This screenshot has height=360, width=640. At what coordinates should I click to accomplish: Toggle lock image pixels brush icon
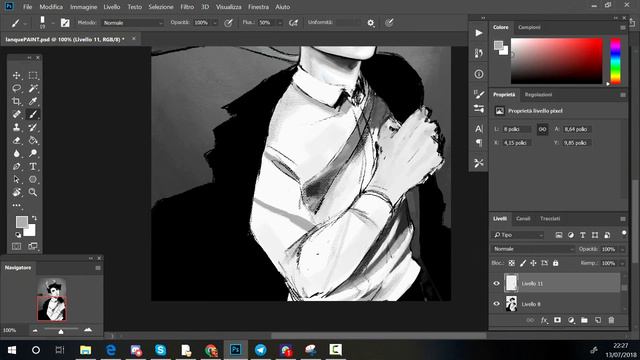coord(523,263)
